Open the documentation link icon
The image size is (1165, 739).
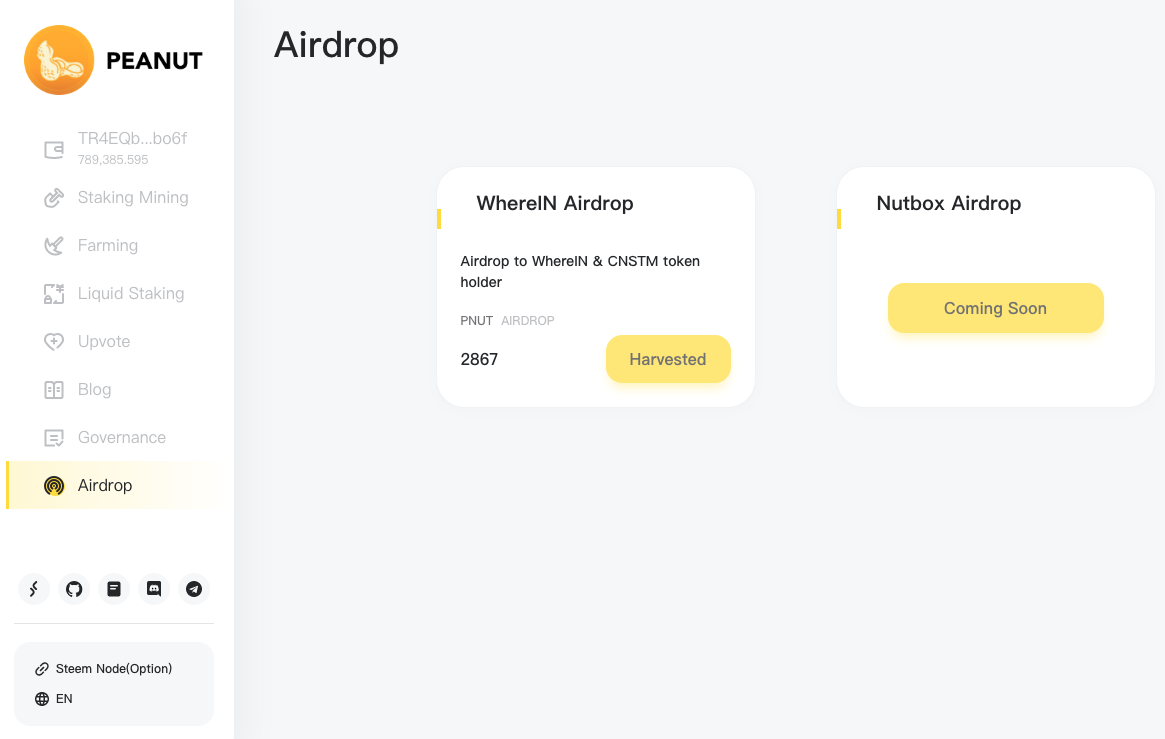[114, 589]
